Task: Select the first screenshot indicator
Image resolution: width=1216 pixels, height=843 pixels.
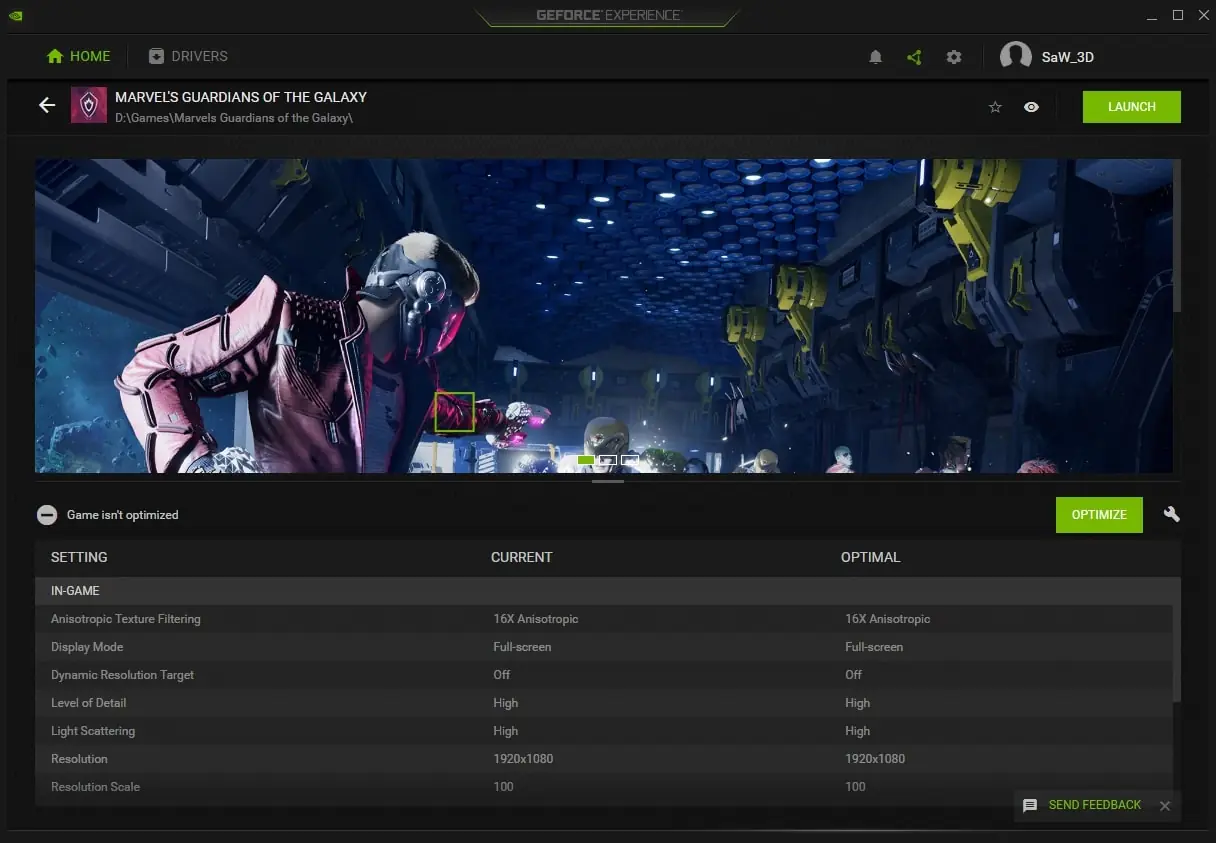Action: pyautogui.click(x=586, y=460)
